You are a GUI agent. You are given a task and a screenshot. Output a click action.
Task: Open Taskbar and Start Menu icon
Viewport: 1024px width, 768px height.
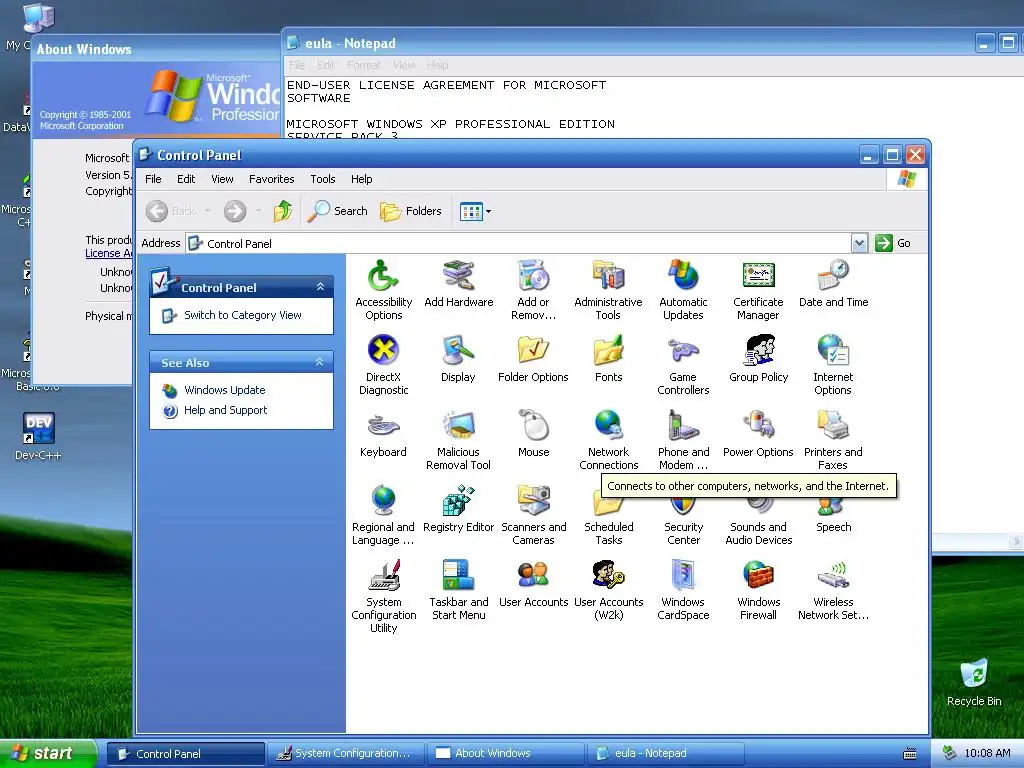(x=458, y=575)
